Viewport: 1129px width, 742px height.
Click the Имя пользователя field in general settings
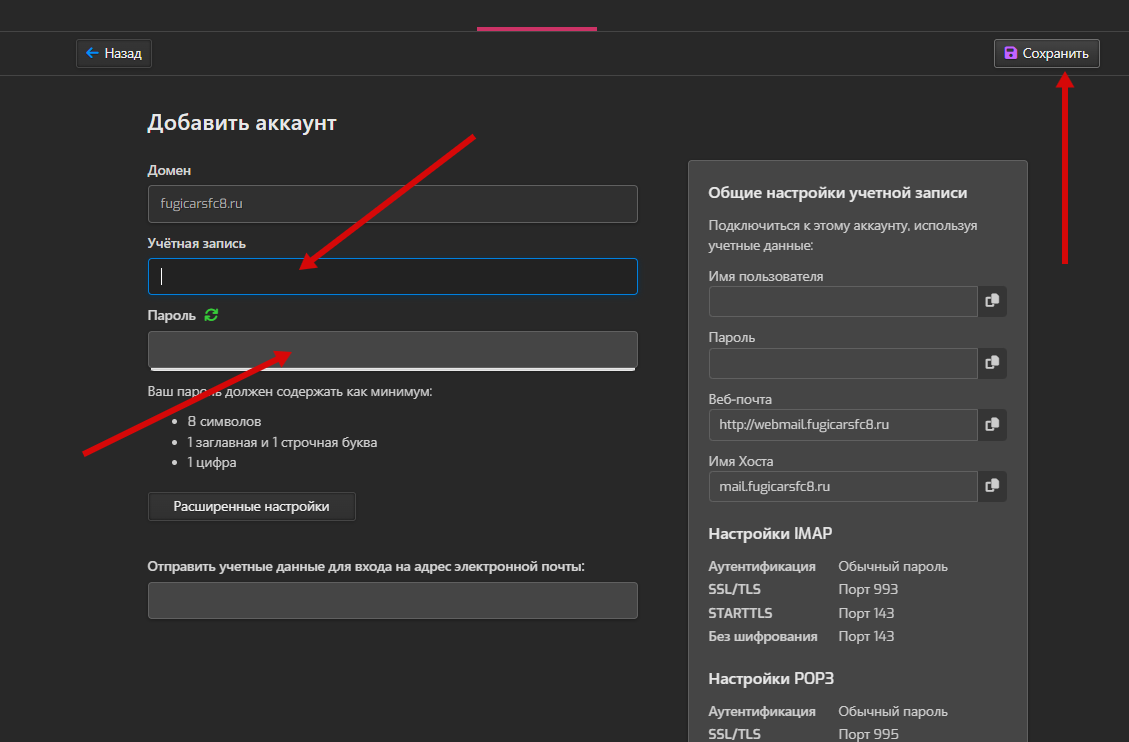pyautogui.click(x=842, y=301)
